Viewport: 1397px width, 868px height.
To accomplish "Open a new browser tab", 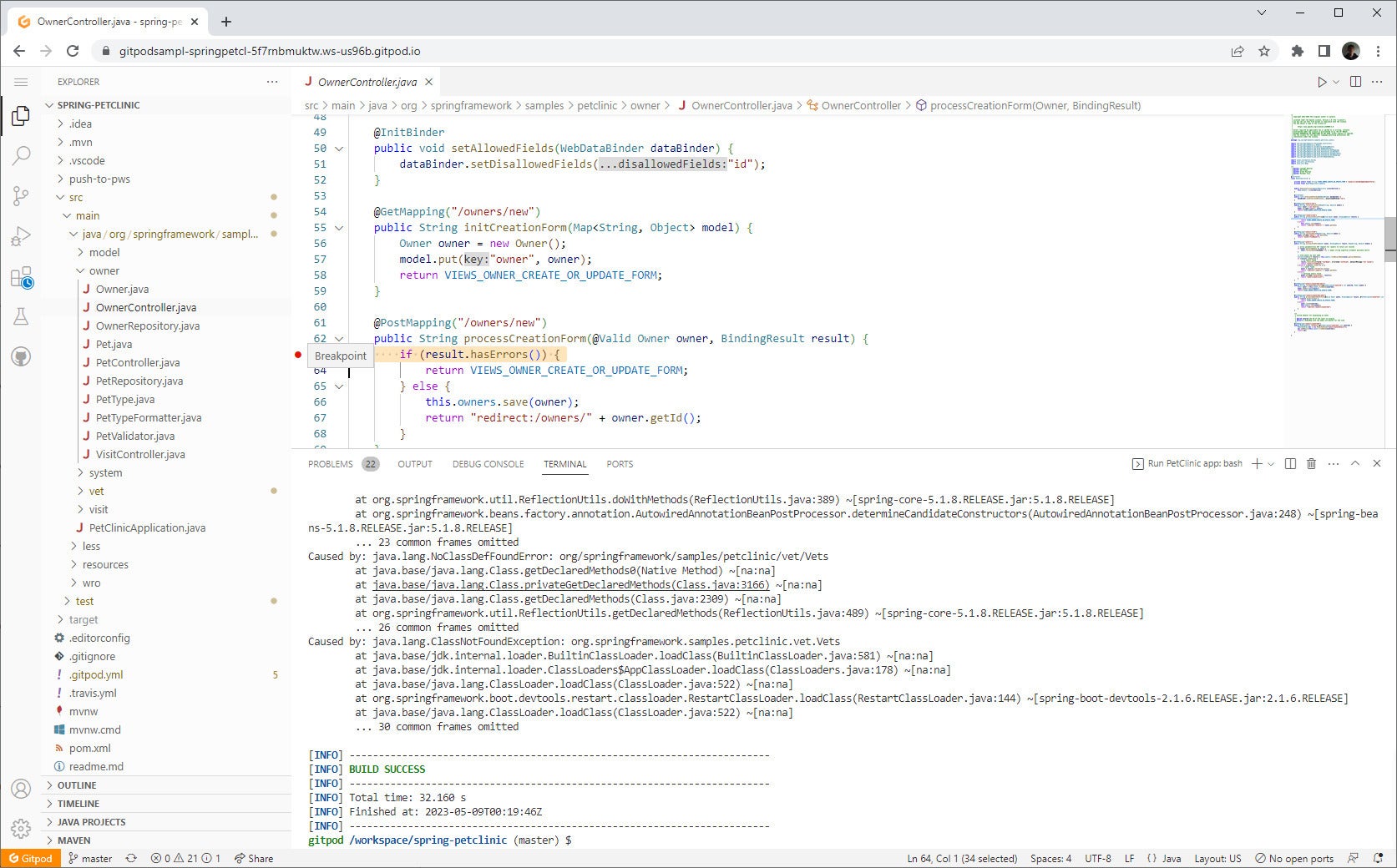I will click(226, 22).
